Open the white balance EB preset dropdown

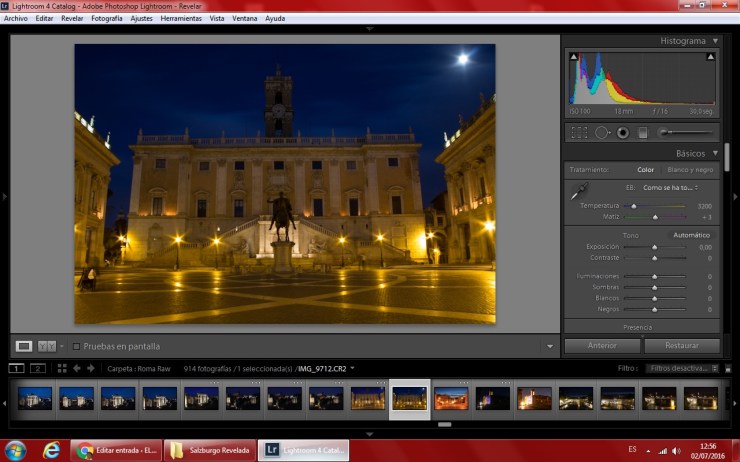point(670,187)
